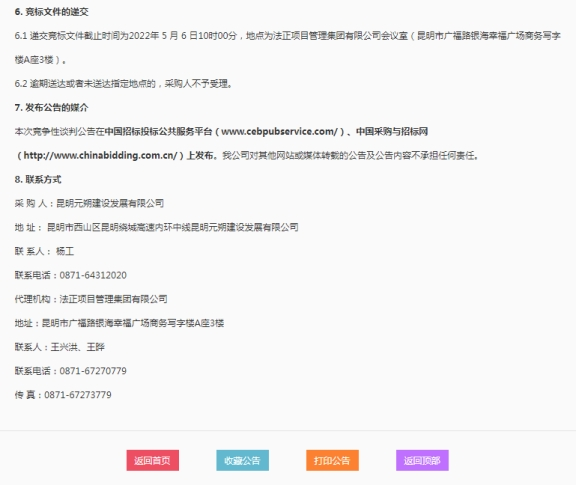Click the purple 返回顶部 button

tap(422, 460)
